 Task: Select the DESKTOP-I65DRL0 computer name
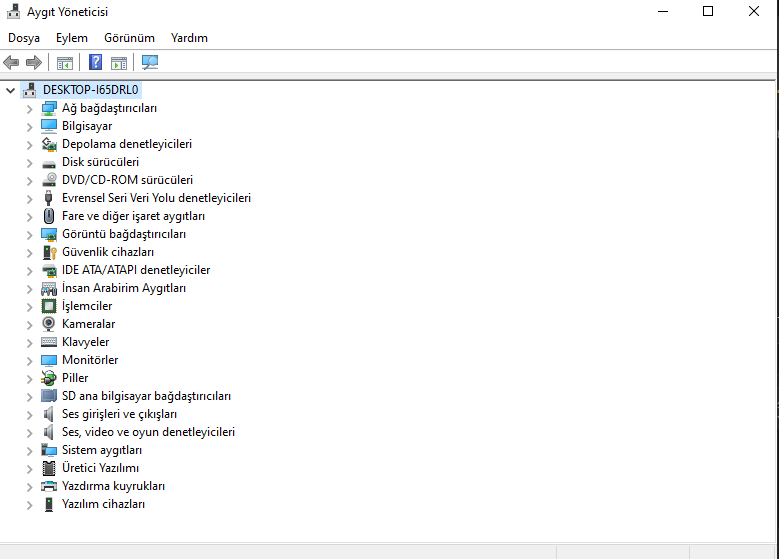tap(90, 90)
